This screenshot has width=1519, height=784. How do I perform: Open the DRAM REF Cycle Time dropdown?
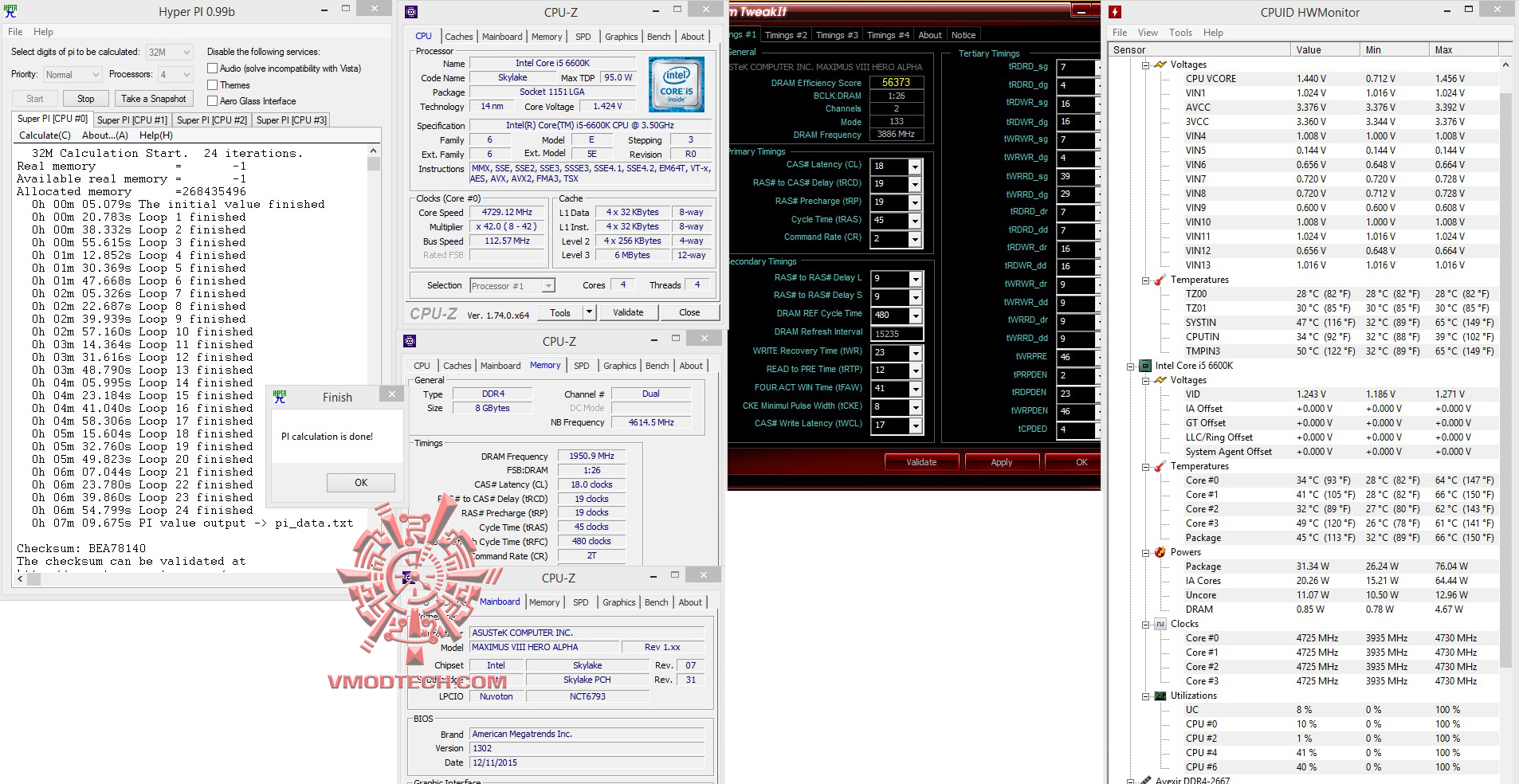[x=915, y=316]
